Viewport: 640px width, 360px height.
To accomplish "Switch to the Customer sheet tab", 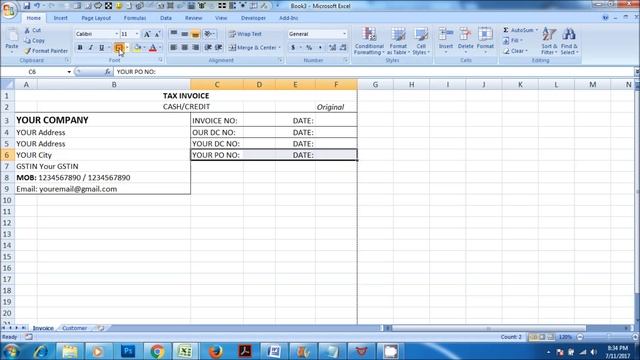I will [75, 328].
